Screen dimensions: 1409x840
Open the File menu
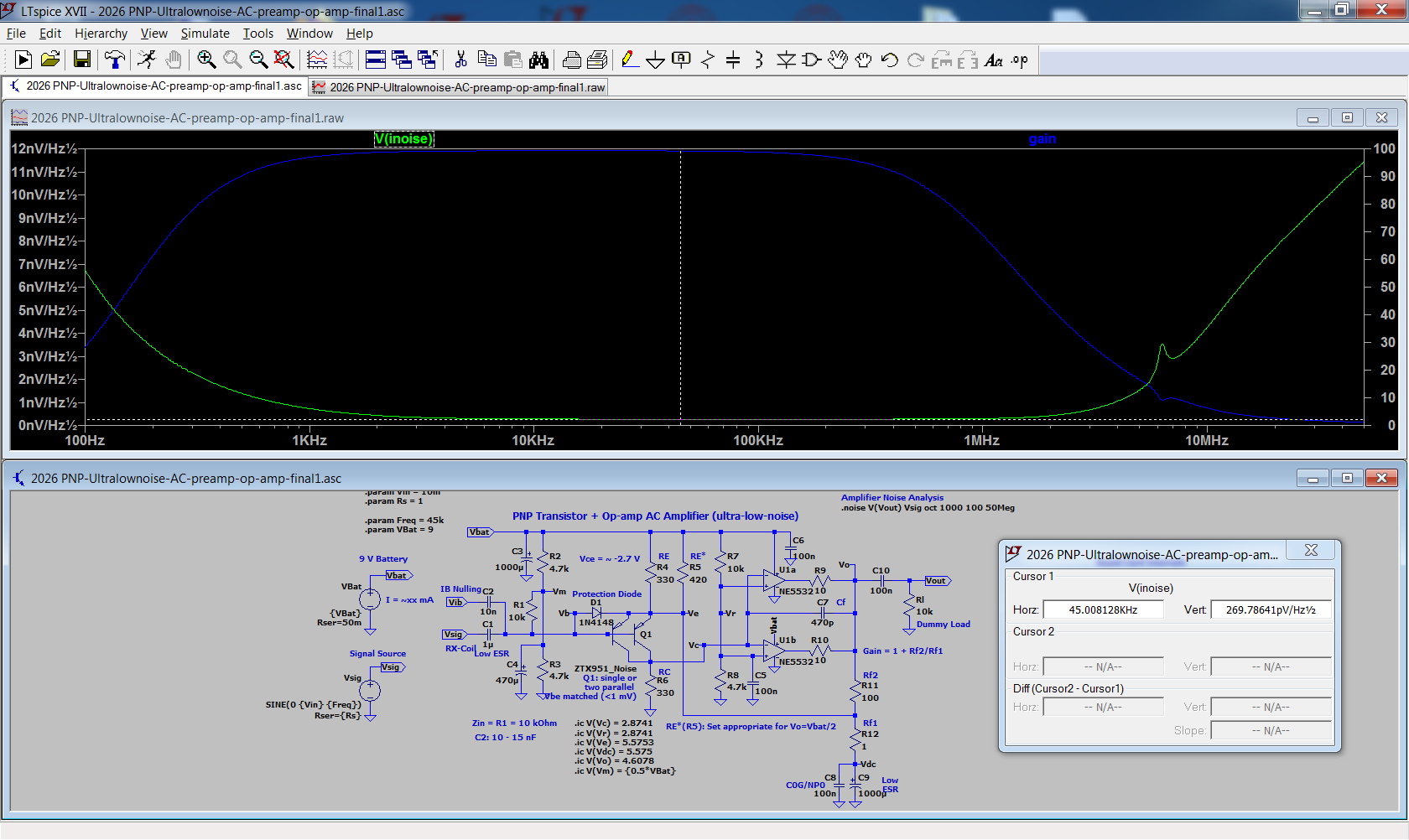[16, 34]
